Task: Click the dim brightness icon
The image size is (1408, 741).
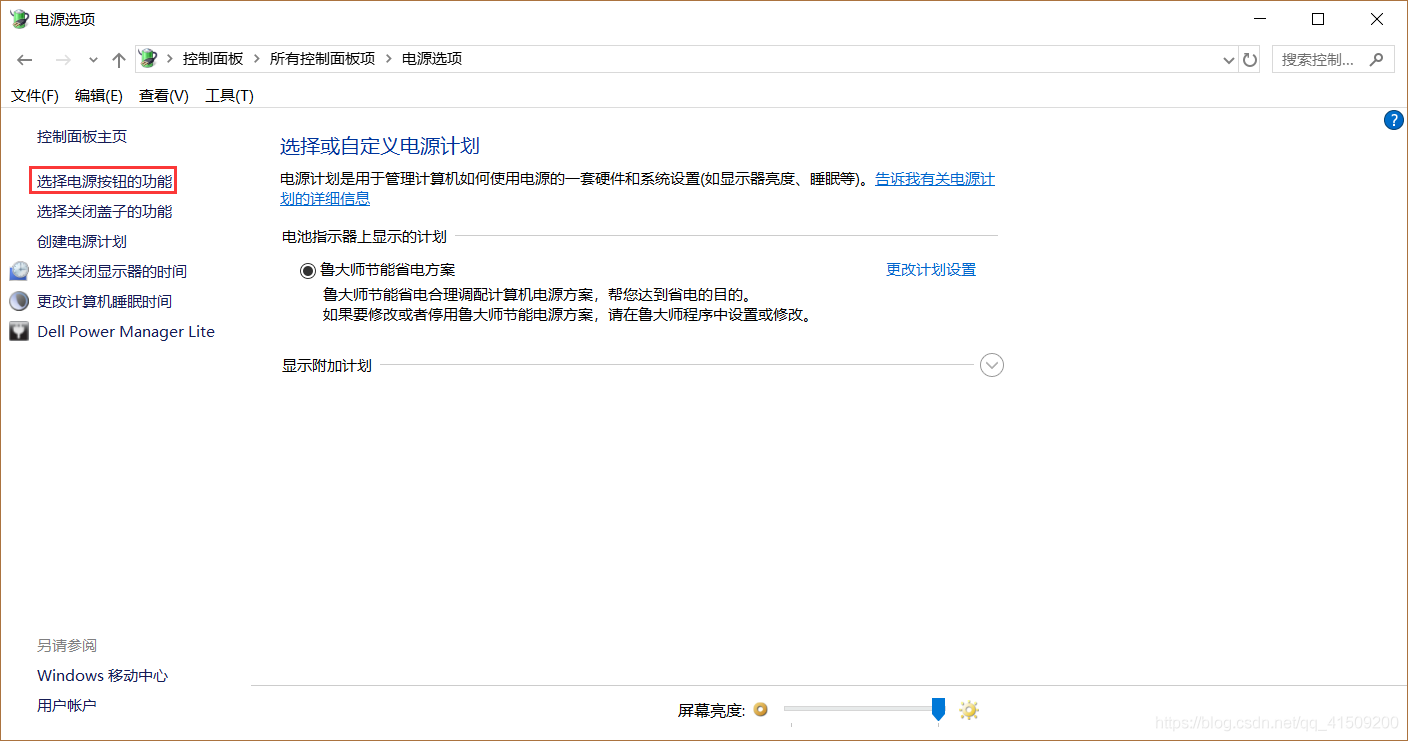Action: (x=761, y=710)
